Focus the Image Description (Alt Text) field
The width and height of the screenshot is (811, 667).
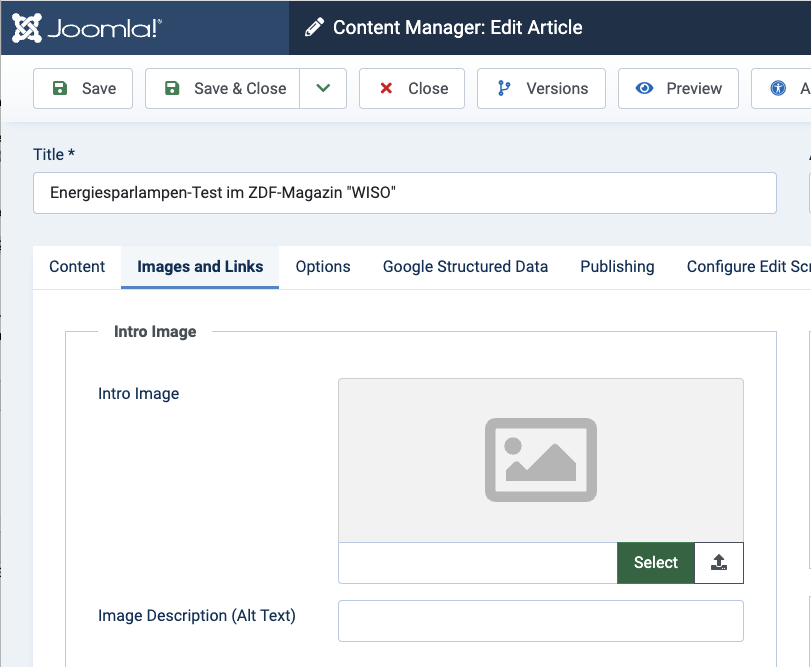pyautogui.click(x=540, y=620)
